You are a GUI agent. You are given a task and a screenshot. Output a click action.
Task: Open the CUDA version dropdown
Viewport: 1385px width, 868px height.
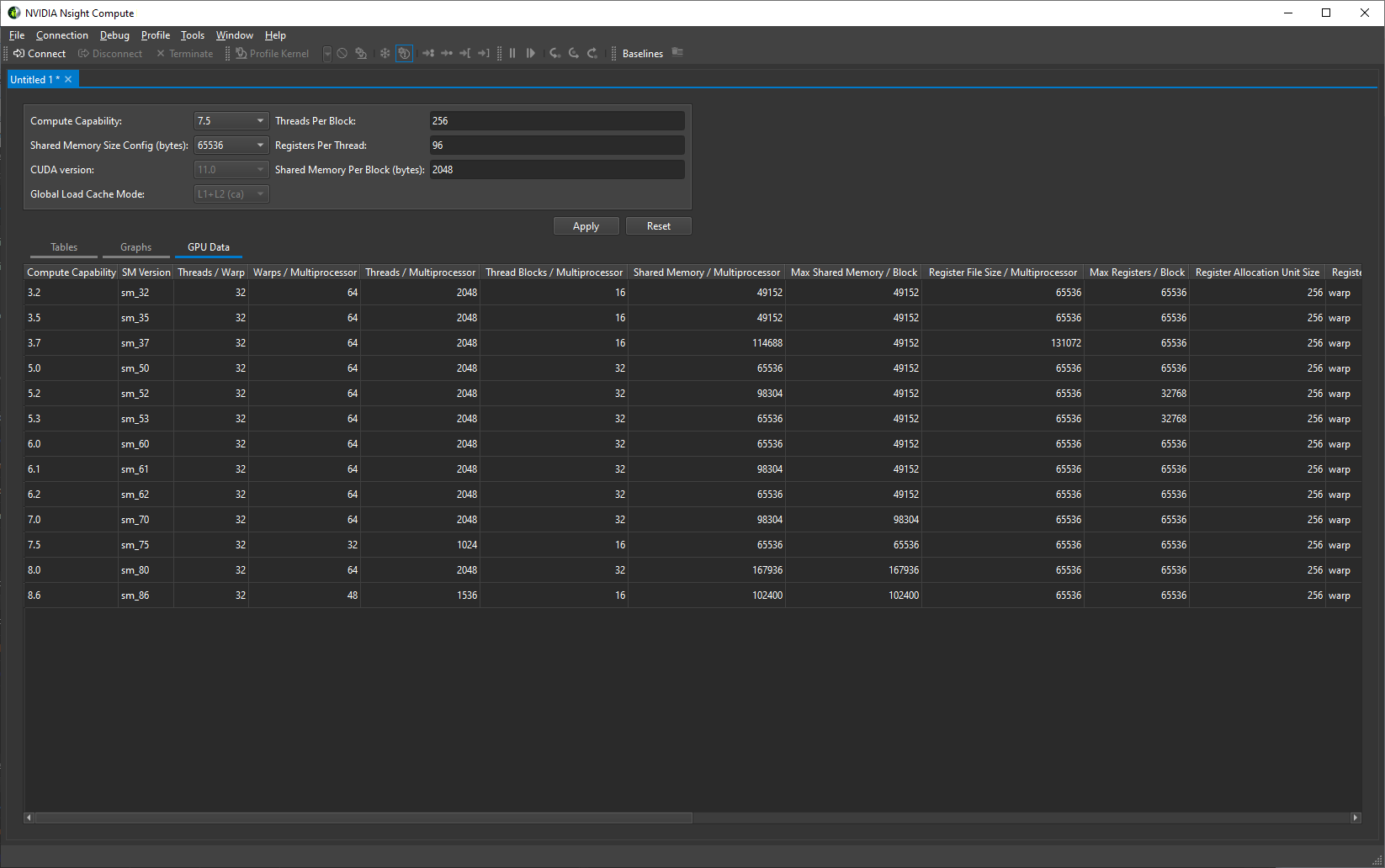coord(231,170)
